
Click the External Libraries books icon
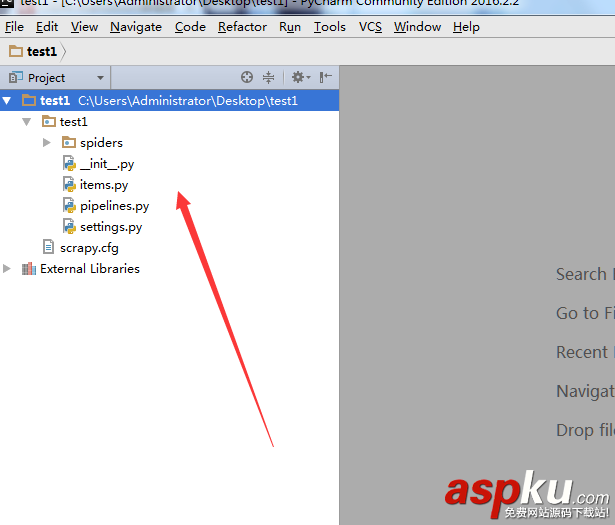[29, 269]
